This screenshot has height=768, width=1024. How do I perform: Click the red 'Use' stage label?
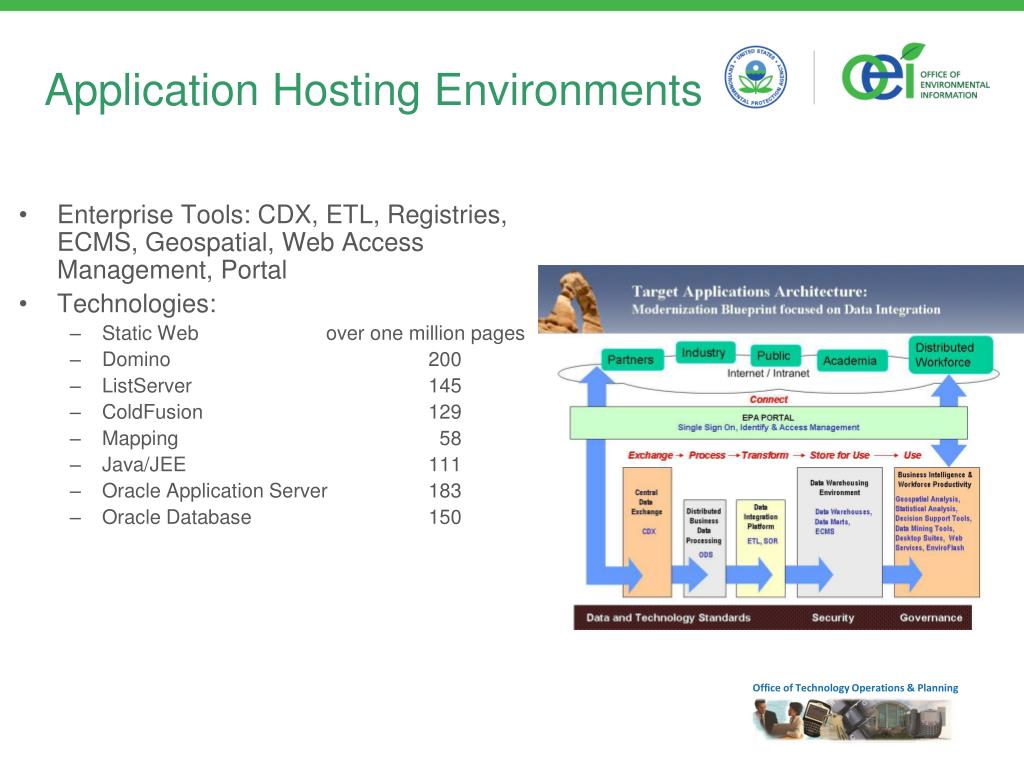click(912, 455)
